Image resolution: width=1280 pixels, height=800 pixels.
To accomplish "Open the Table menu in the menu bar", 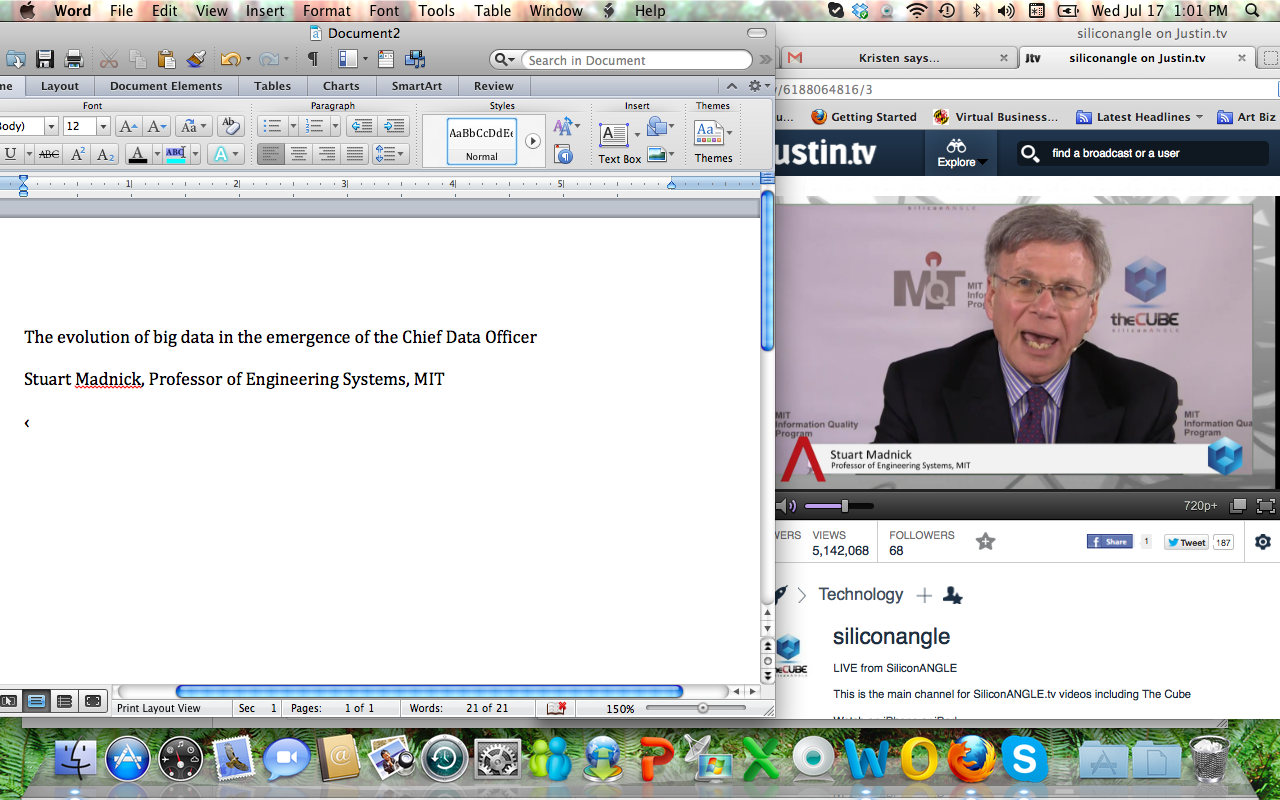I will (x=492, y=11).
